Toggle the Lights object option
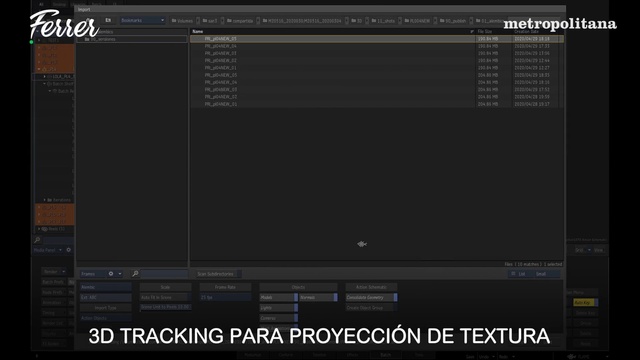 click(x=279, y=308)
